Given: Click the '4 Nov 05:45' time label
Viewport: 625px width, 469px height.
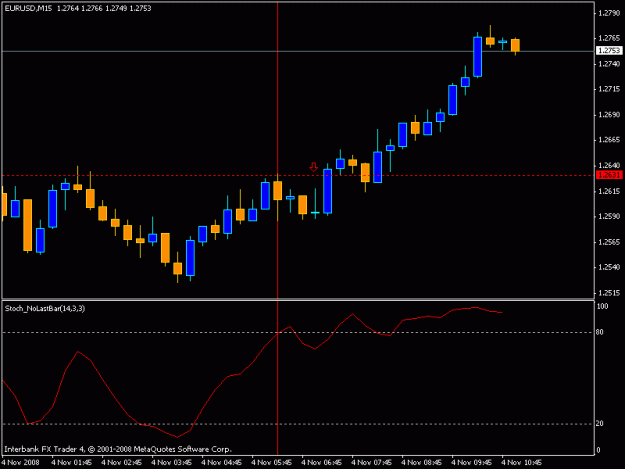Looking at the screenshot, I should coord(271,463).
